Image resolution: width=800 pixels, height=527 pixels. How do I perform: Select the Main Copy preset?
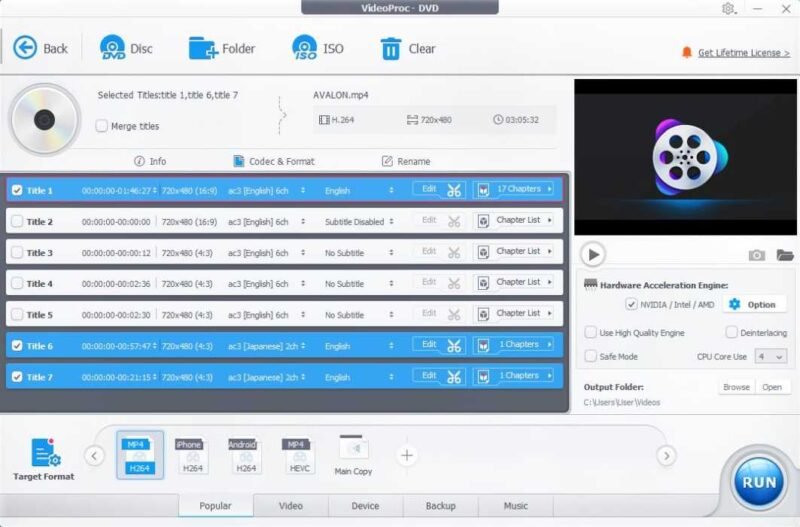pyautogui.click(x=353, y=455)
